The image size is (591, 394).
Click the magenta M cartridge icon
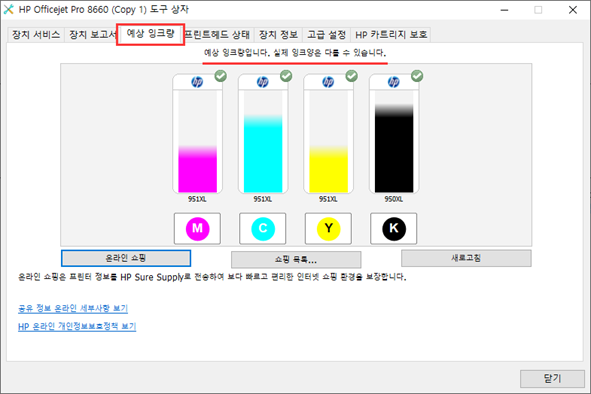(197, 228)
